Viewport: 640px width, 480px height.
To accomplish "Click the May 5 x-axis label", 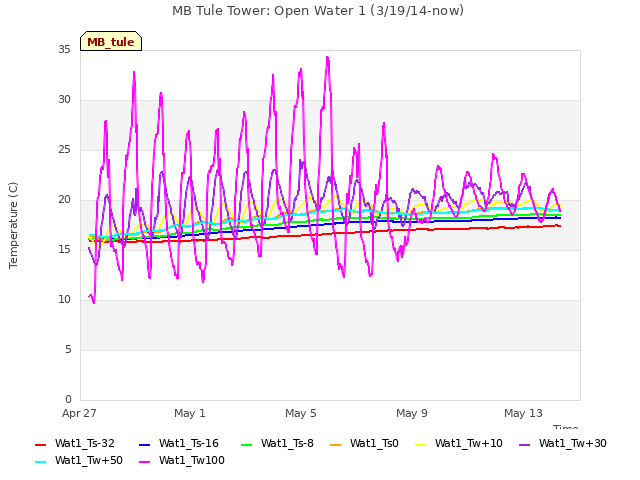I will point(301,413).
